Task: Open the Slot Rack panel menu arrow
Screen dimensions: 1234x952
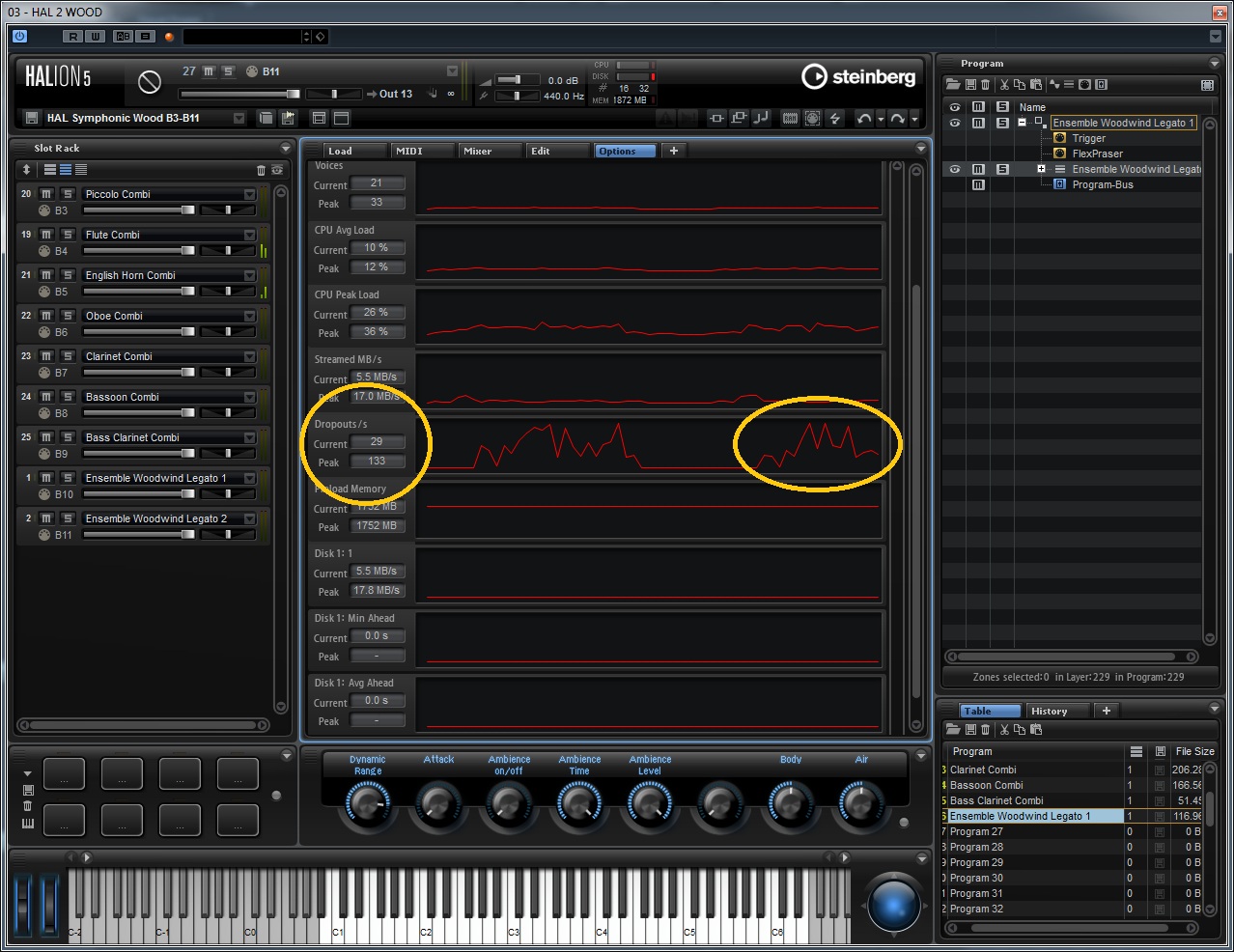Action: [285, 148]
